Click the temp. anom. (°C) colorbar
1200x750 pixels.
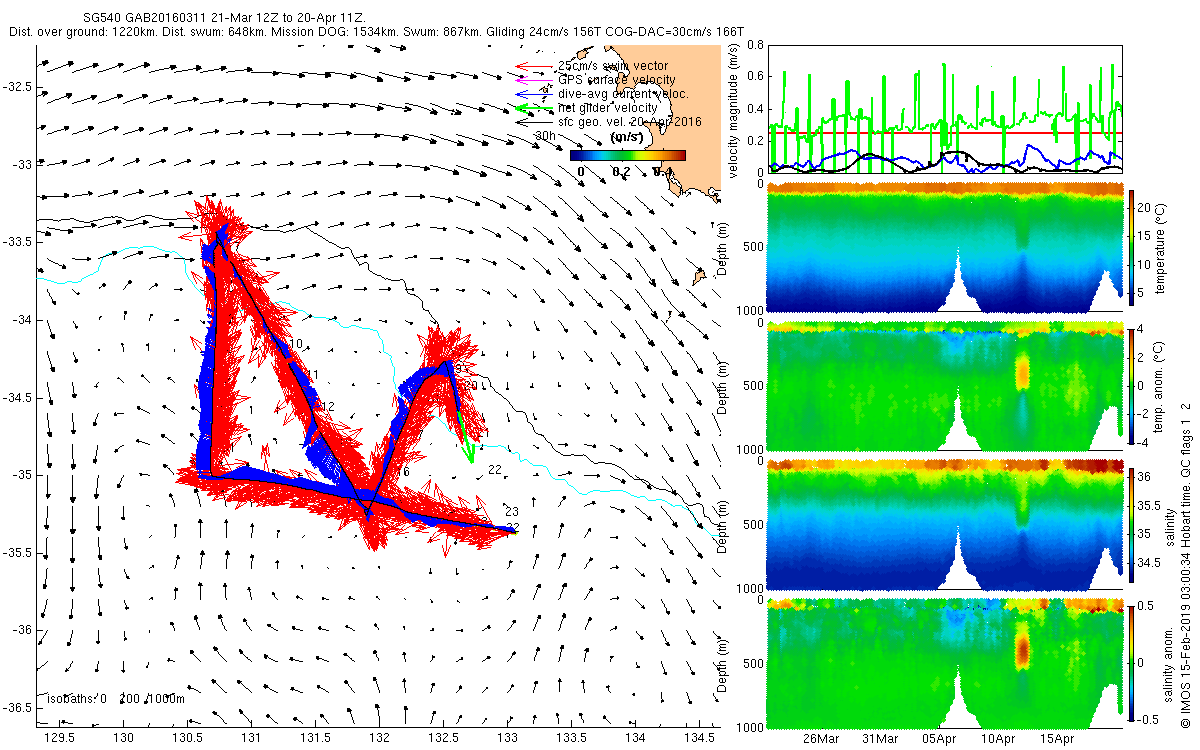point(1133,387)
